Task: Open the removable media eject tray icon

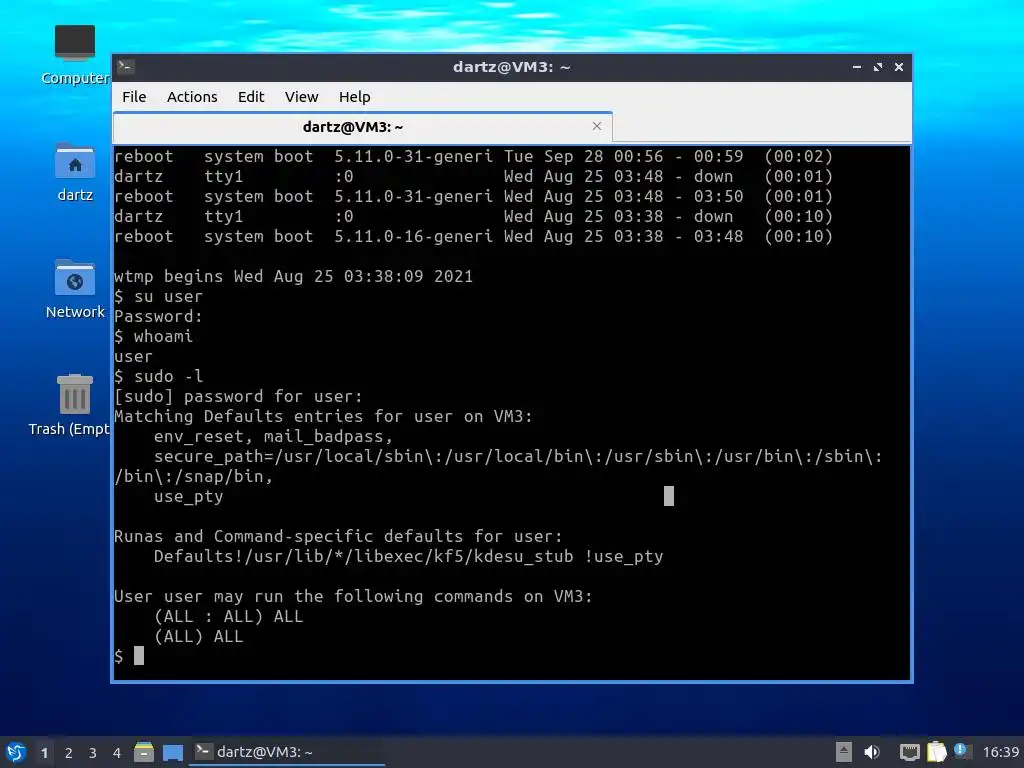Action: [x=844, y=752]
